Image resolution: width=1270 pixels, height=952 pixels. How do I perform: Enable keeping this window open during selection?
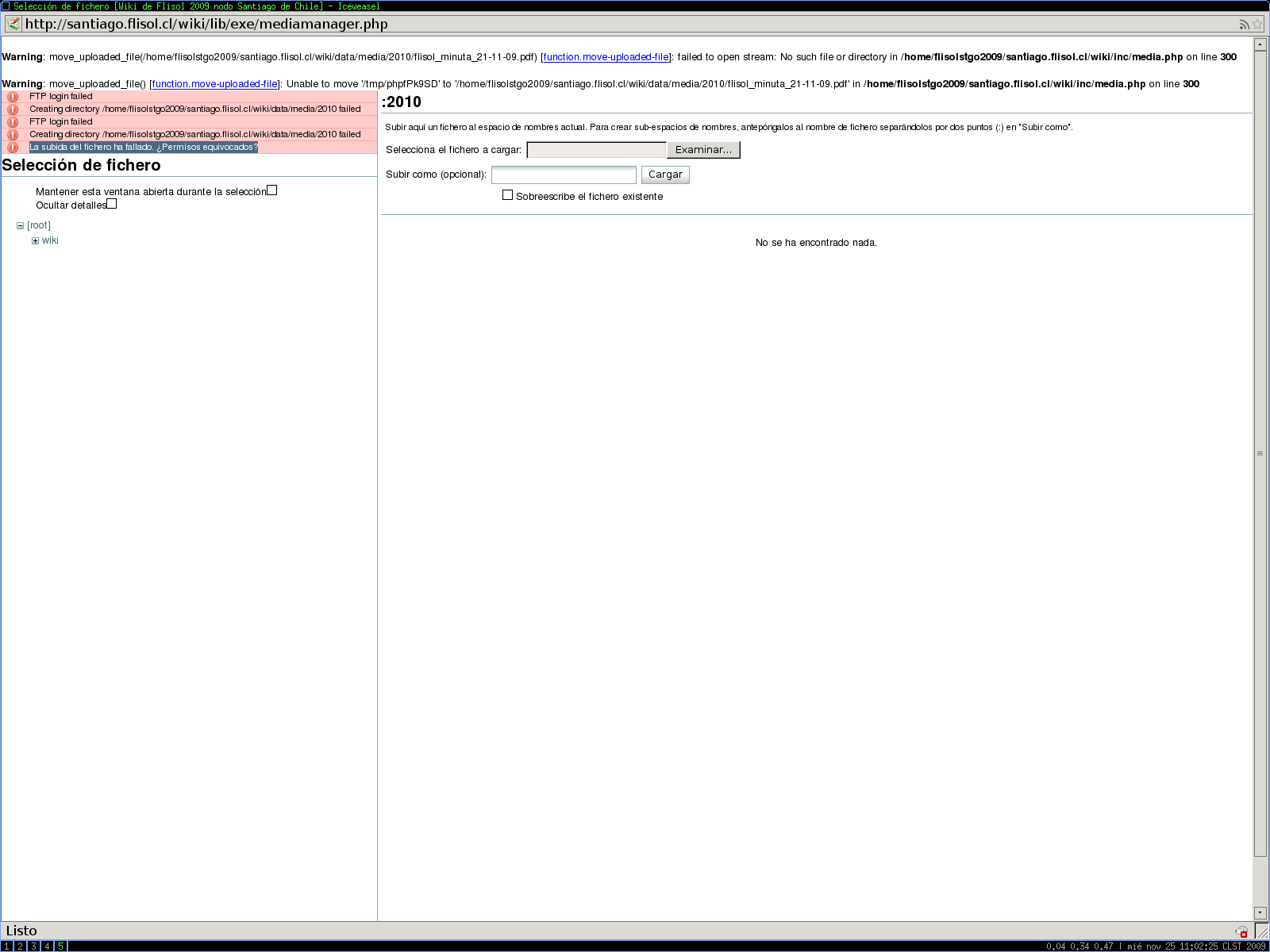pyautogui.click(x=272, y=190)
